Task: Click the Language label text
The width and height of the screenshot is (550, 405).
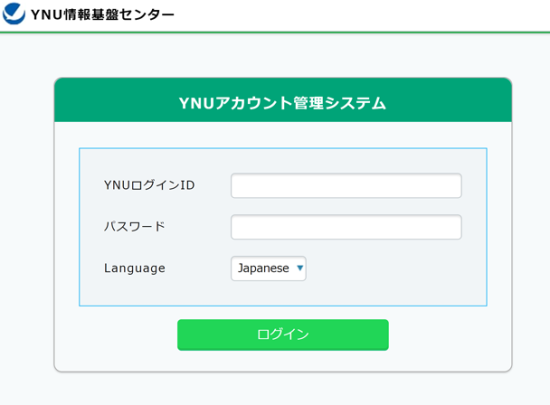Action: pos(135,268)
